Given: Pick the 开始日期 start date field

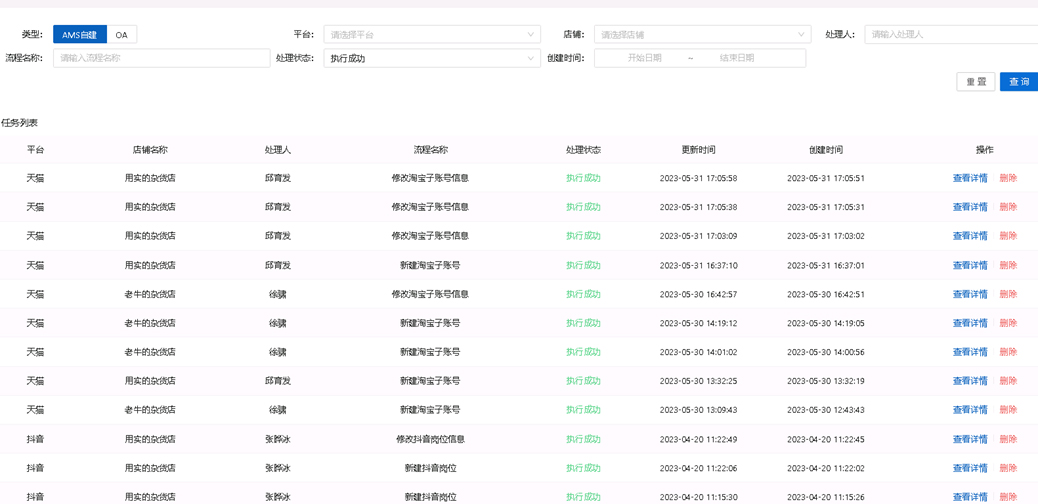Looking at the screenshot, I should (x=645, y=58).
